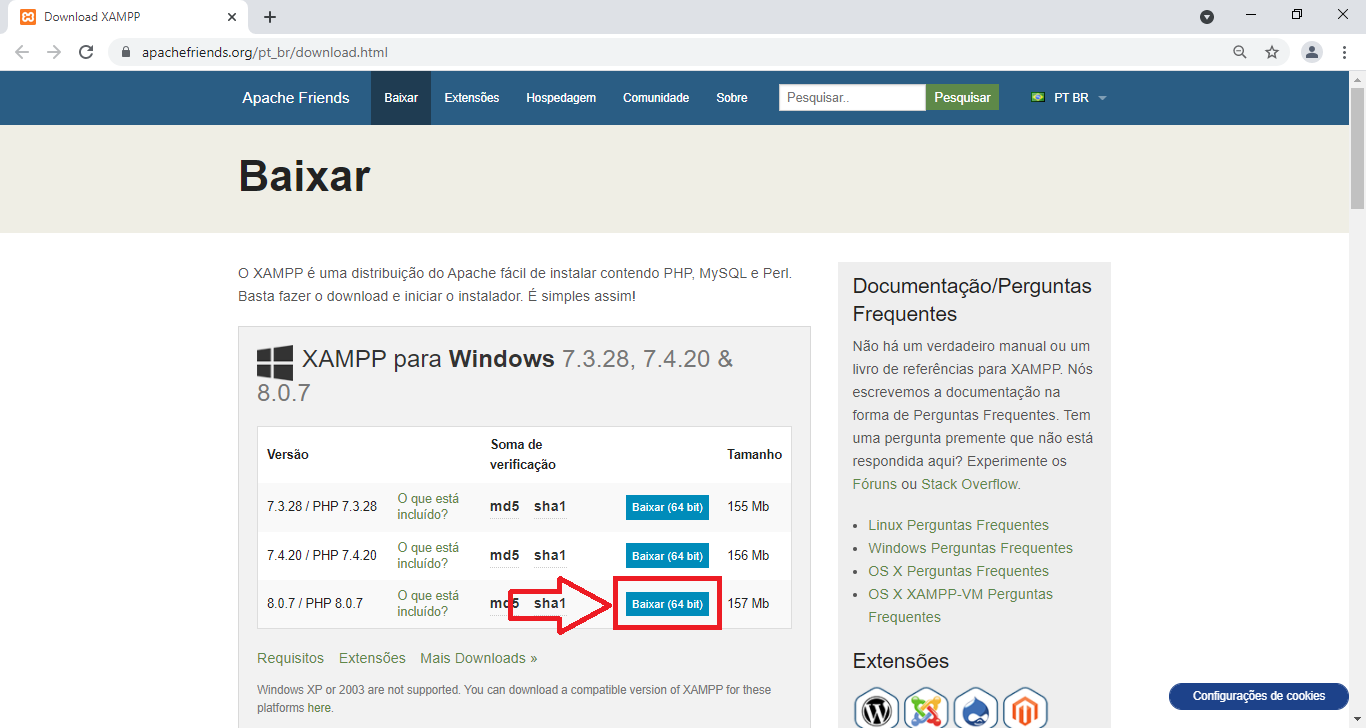This screenshot has height=728, width=1366.
Task: Expand the PT BR language dropdown
Action: (1070, 98)
